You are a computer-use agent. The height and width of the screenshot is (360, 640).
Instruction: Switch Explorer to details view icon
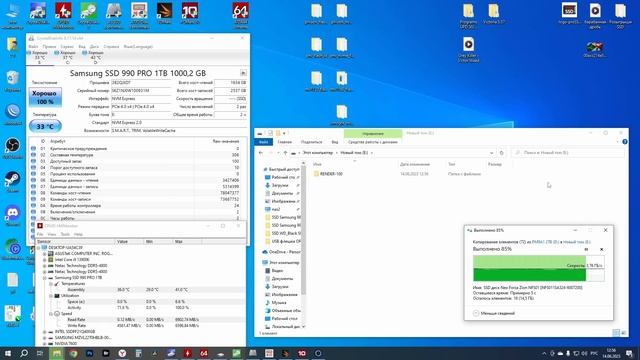click(x=616, y=333)
